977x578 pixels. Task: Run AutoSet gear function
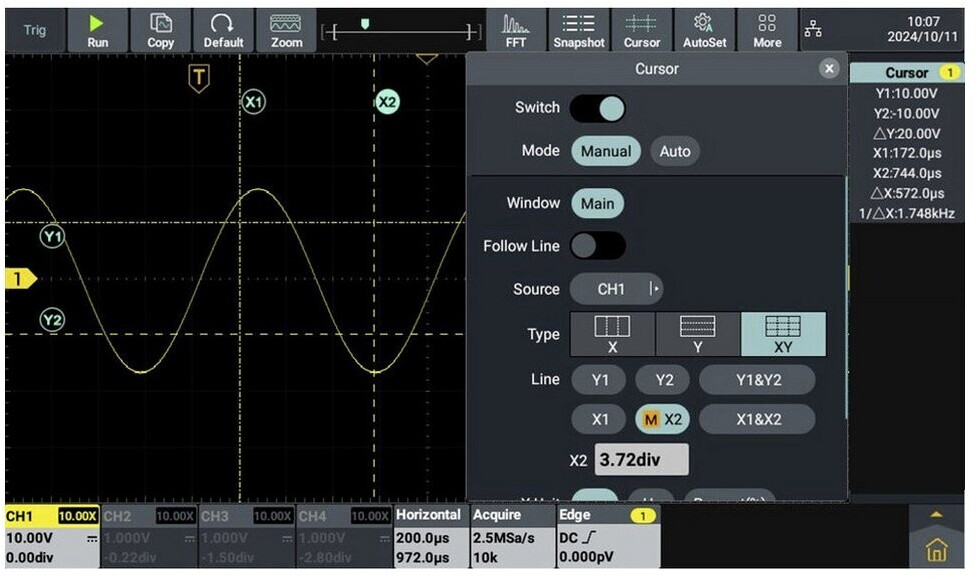[704, 30]
